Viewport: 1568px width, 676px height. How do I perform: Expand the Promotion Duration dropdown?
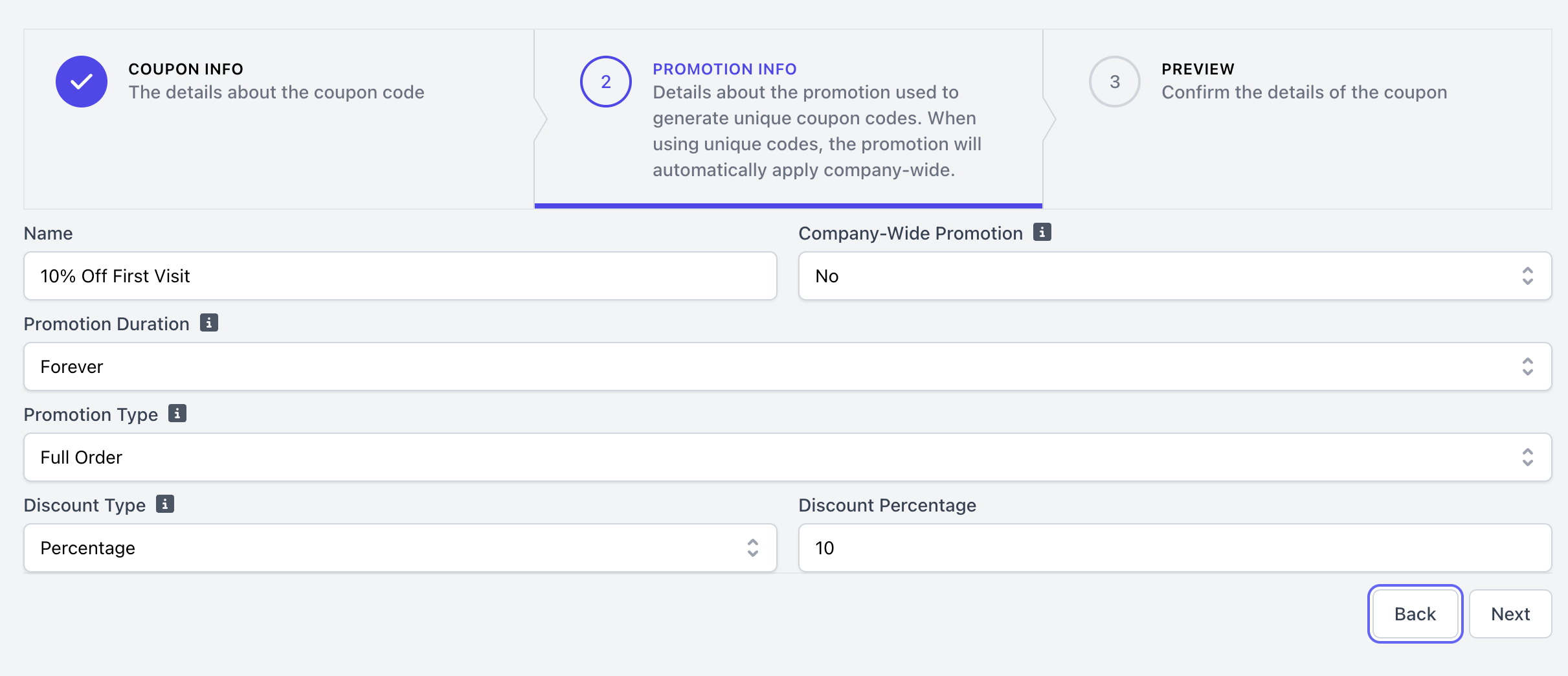pos(787,366)
